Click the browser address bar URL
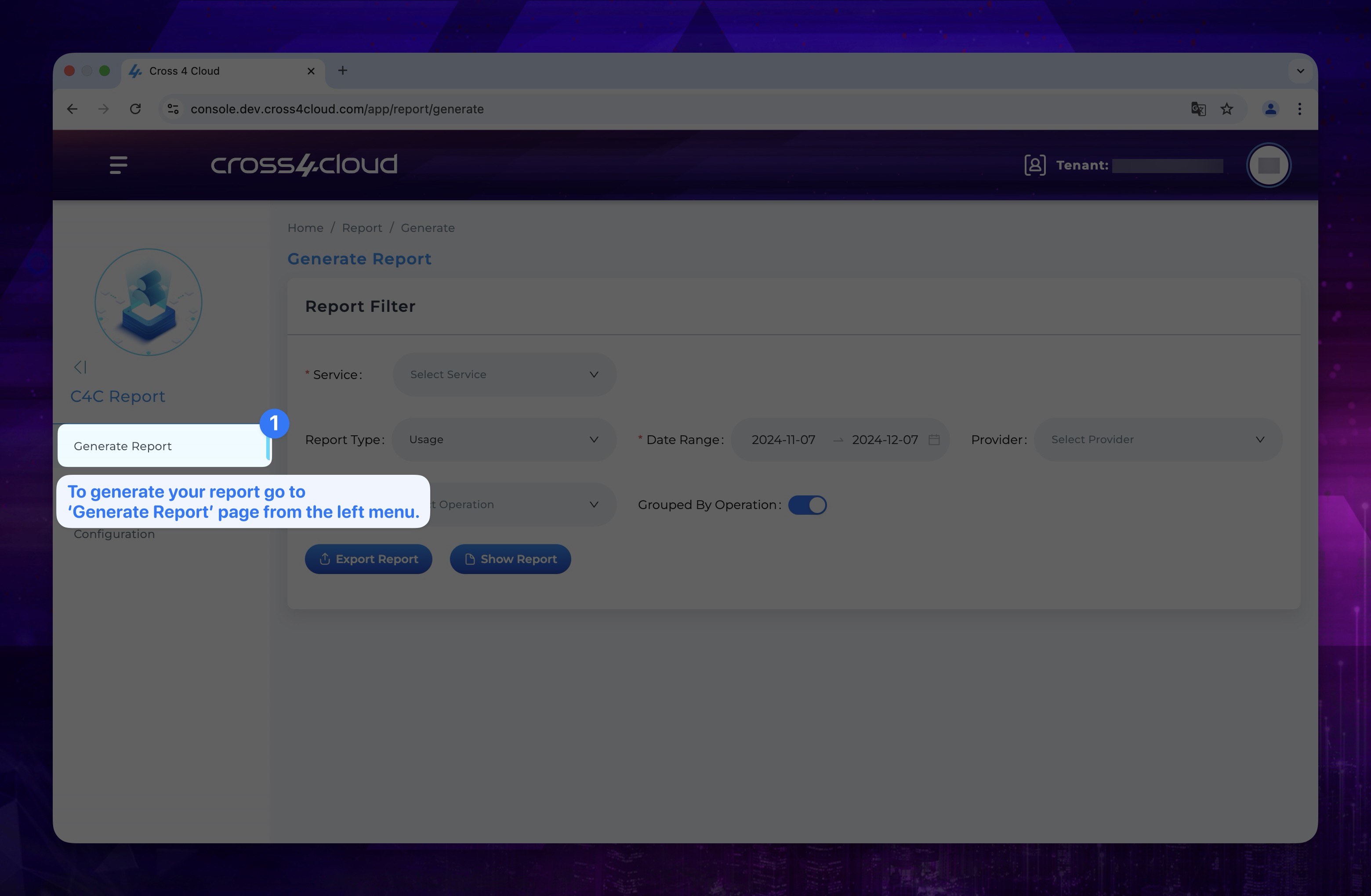1371x896 pixels. 337,109
